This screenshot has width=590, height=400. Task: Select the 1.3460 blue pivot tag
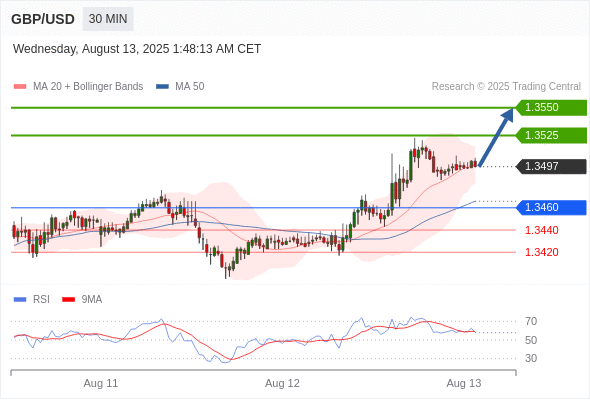tap(551, 207)
